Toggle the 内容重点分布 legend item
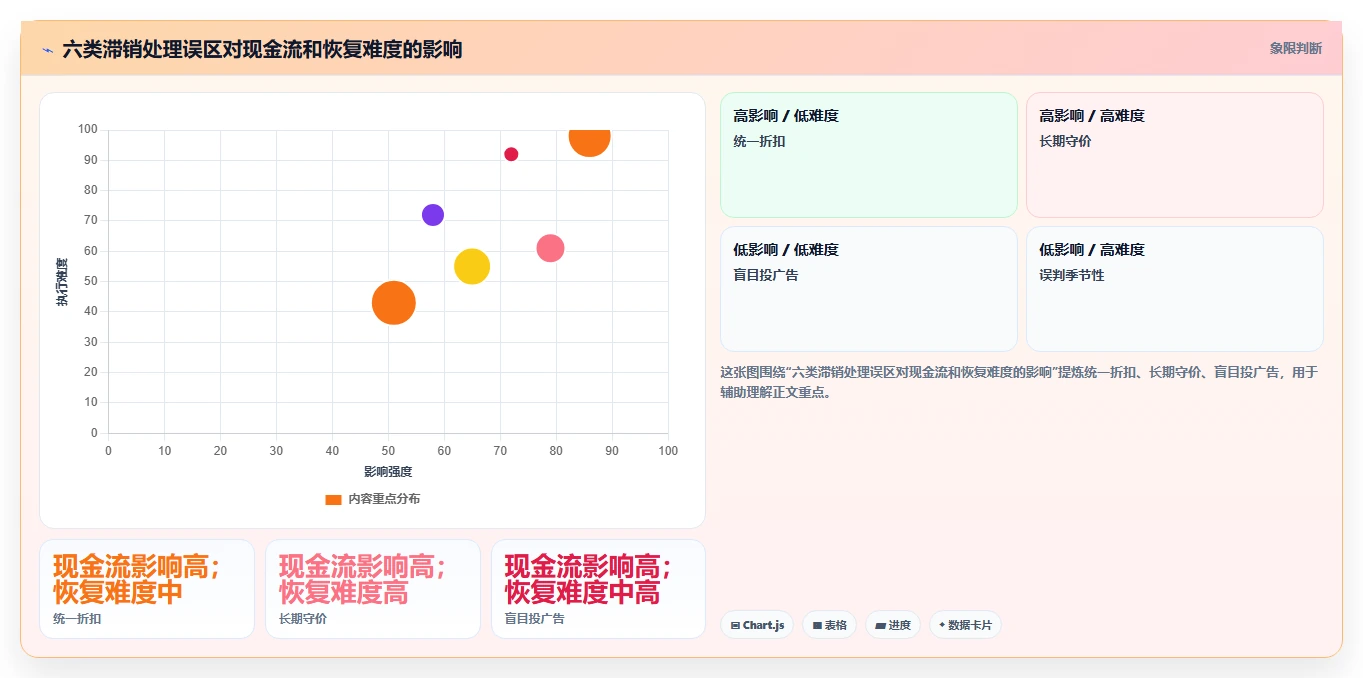Screen dimensions: 1363x678 [372, 499]
